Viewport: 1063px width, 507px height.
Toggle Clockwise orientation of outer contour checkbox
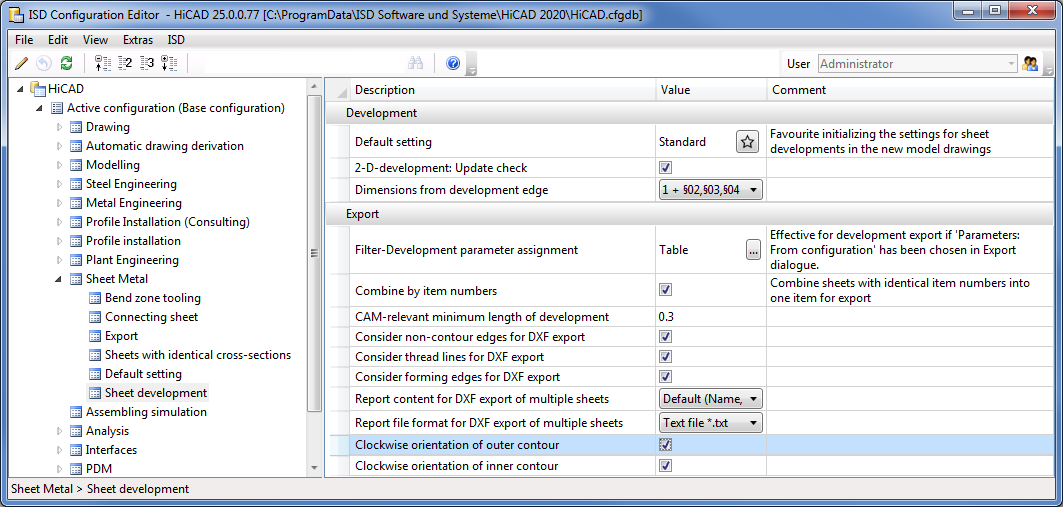pyautogui.click(x=665, y=445)
